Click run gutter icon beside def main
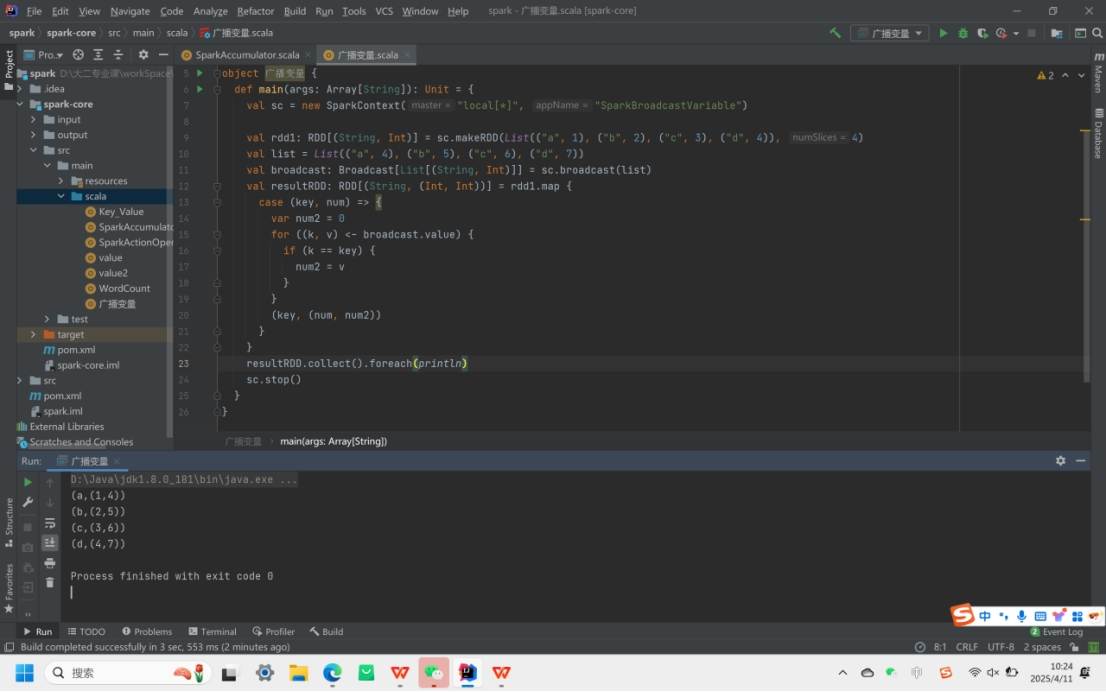 point(200,89)
